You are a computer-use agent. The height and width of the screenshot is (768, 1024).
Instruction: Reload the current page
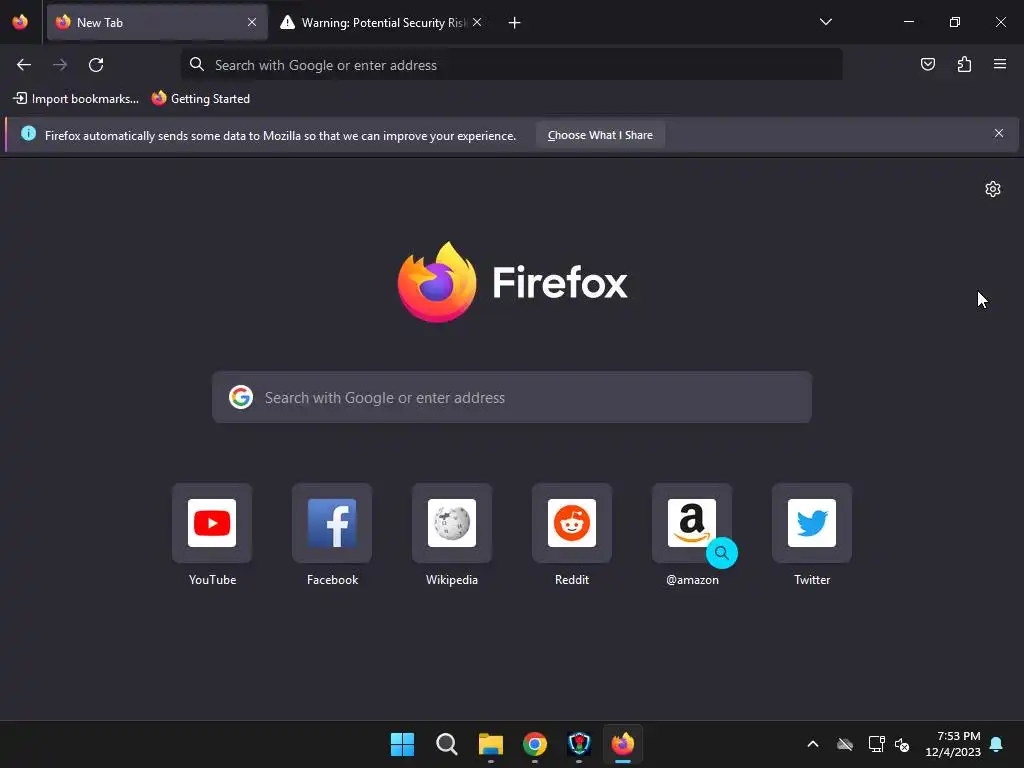tap(96, 65)
